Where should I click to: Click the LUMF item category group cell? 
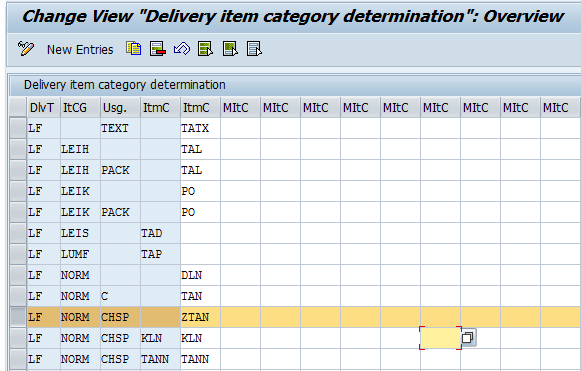(x=80, y=254)
